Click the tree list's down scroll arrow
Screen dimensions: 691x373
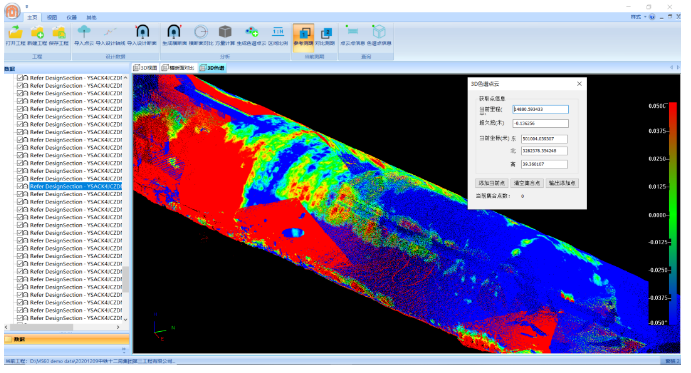point(126,319)
